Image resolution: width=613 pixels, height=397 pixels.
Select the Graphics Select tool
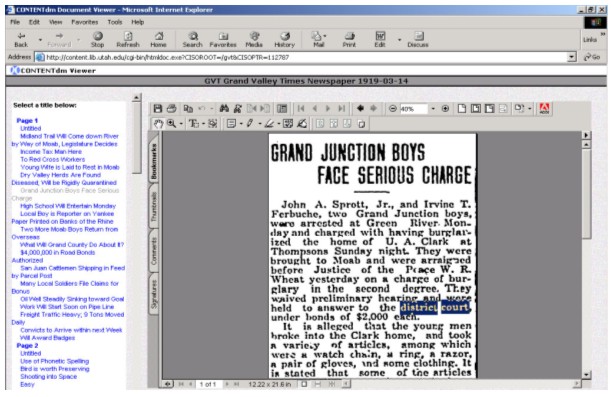213,124
